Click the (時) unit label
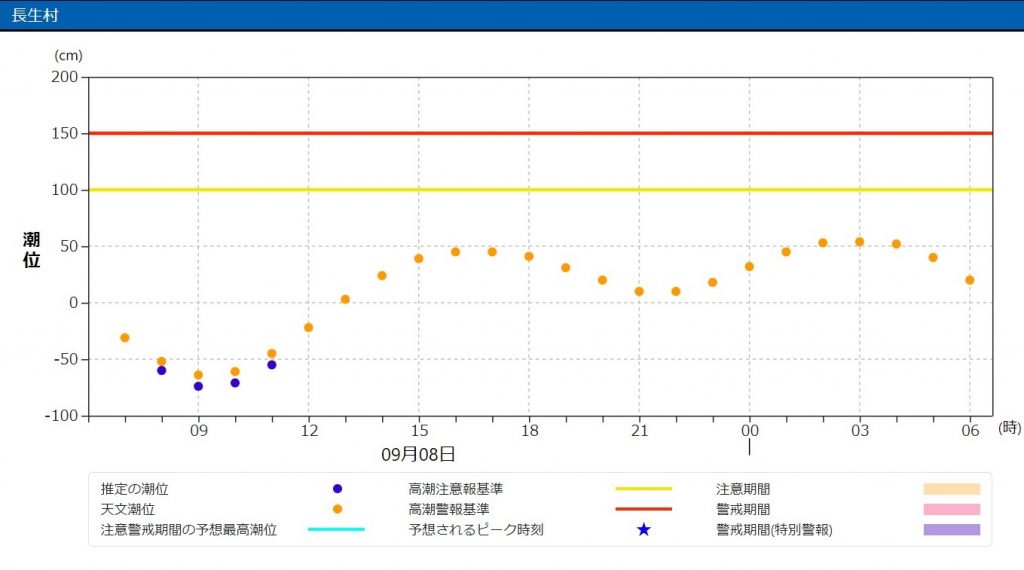This screenshot has width=1024, height=570. click(1010, 428)
